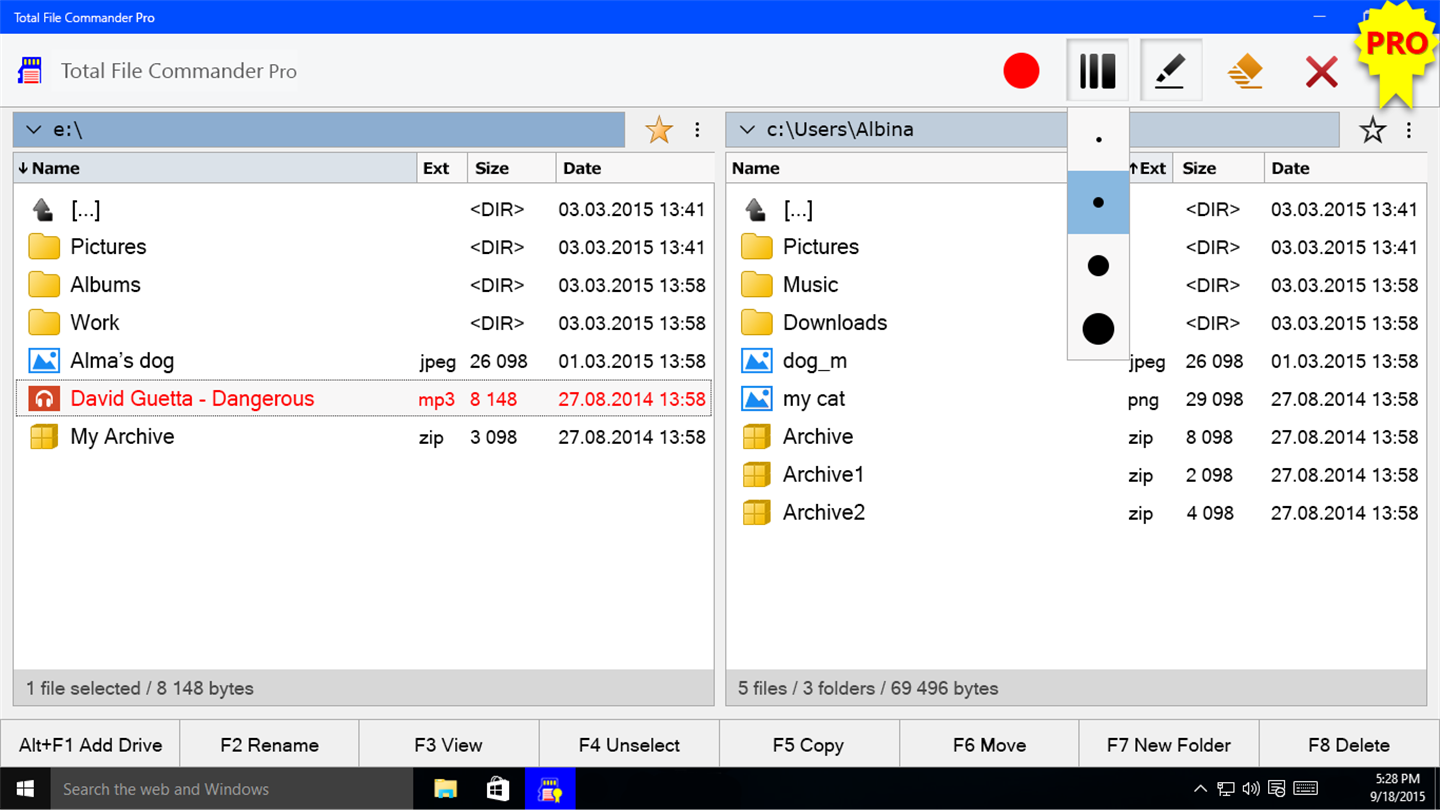Click F5 Copy button
The height and width of the screenshot is (810, 1440).
click(809, 745)
